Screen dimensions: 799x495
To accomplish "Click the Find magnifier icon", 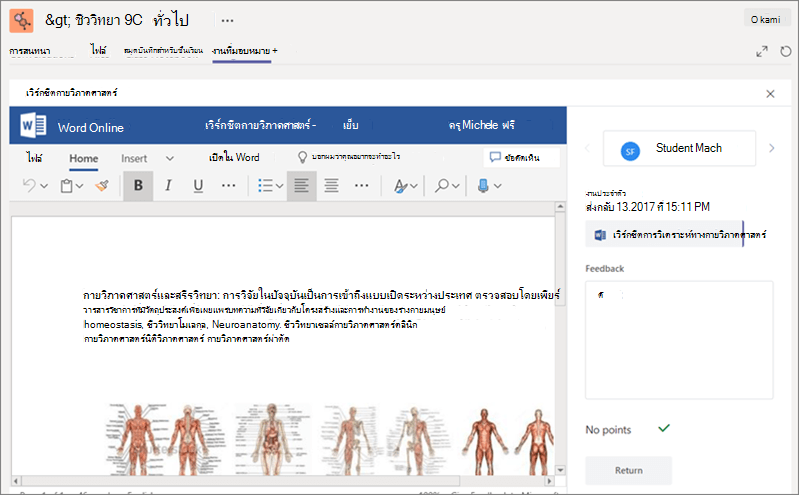I will tap(442, 186).
